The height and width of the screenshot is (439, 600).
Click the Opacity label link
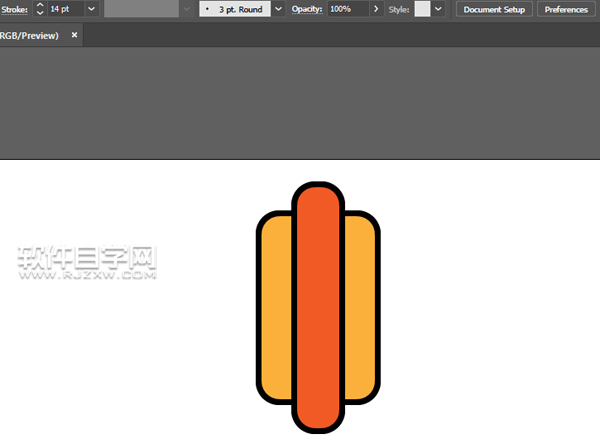pos(307,9)
